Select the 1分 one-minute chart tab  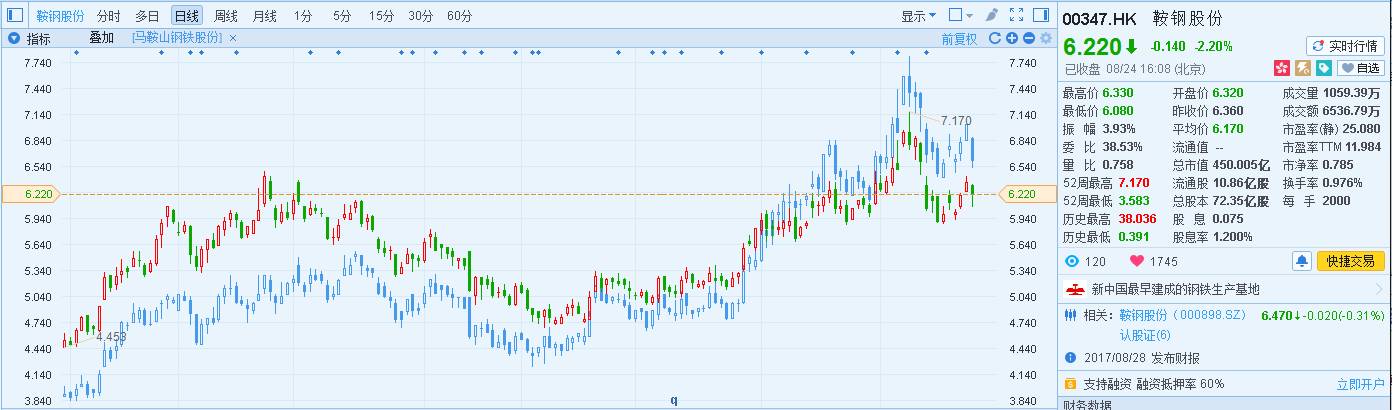click(303, 16)
